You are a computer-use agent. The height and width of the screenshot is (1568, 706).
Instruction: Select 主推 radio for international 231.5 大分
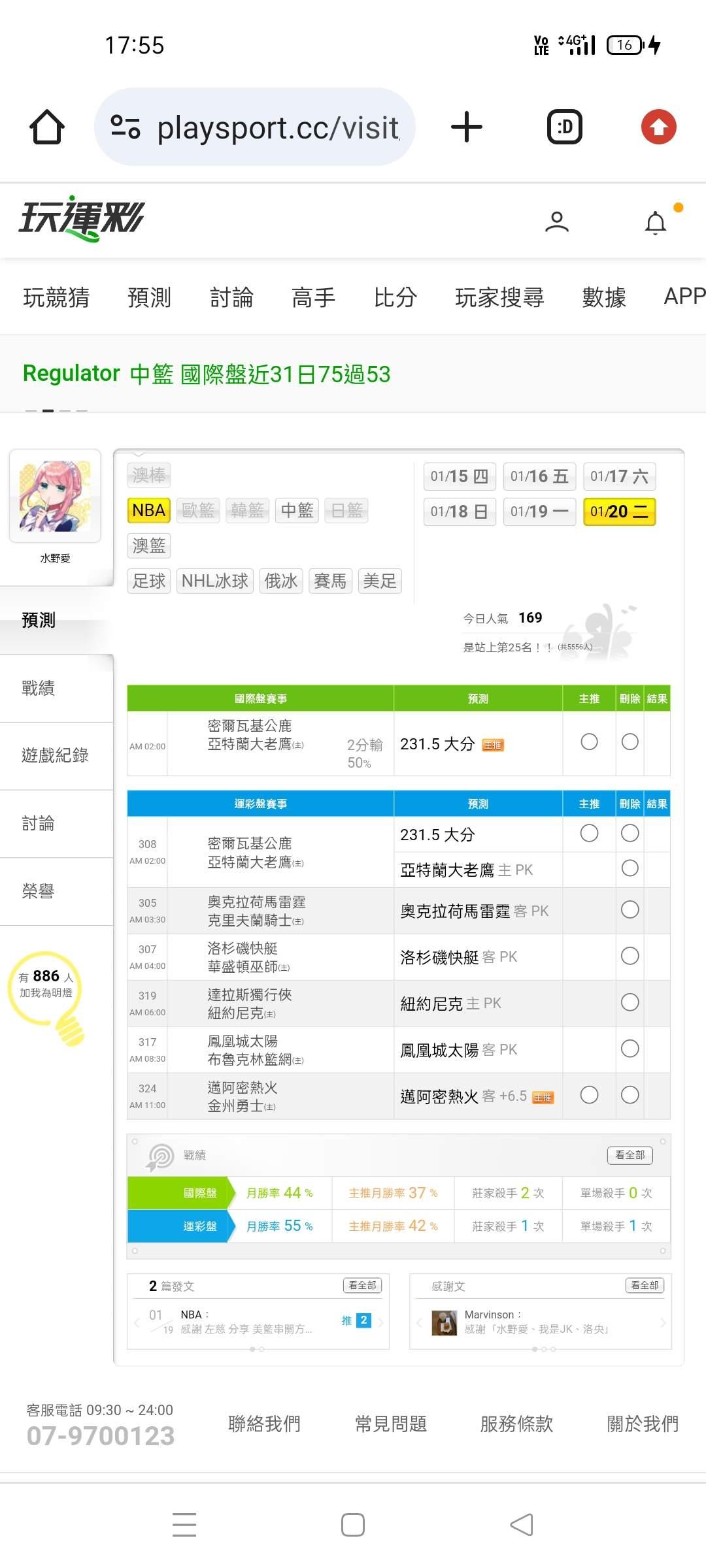[589, 742]
